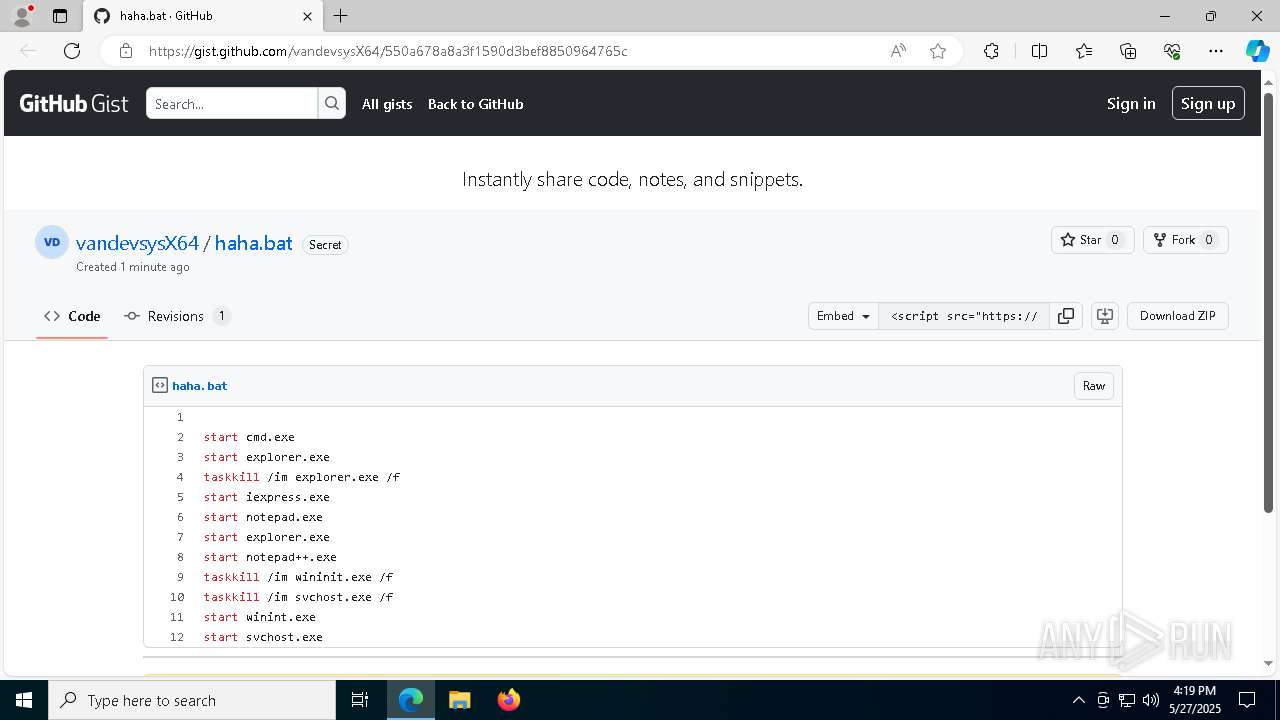Viewport: 1280px width, 720px height.
Task: Open Edge Settings and more menu
Action: click(1216, 51)
